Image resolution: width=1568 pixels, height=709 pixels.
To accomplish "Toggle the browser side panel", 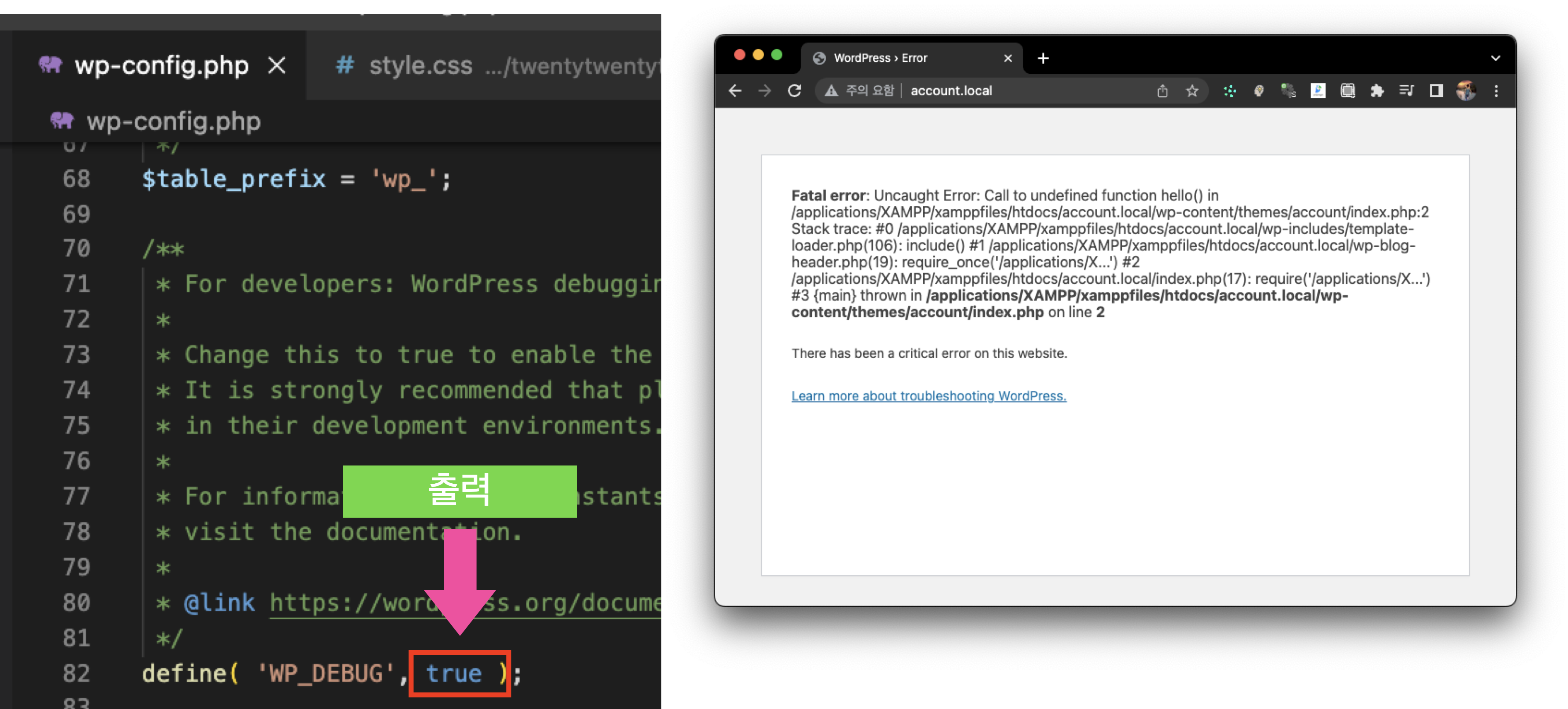I will click(1436, 91).
